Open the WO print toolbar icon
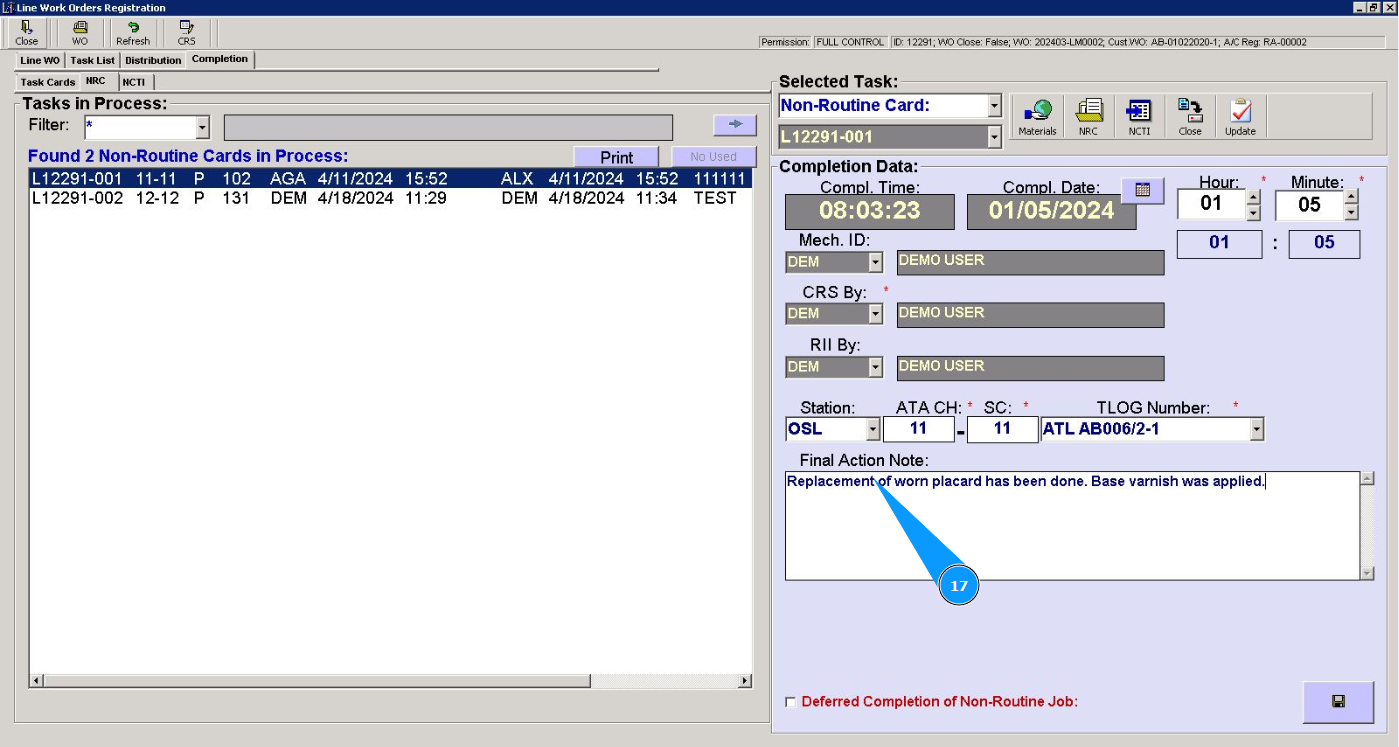Viewport: 1399px width, 747px height. (x=80, y=33)
